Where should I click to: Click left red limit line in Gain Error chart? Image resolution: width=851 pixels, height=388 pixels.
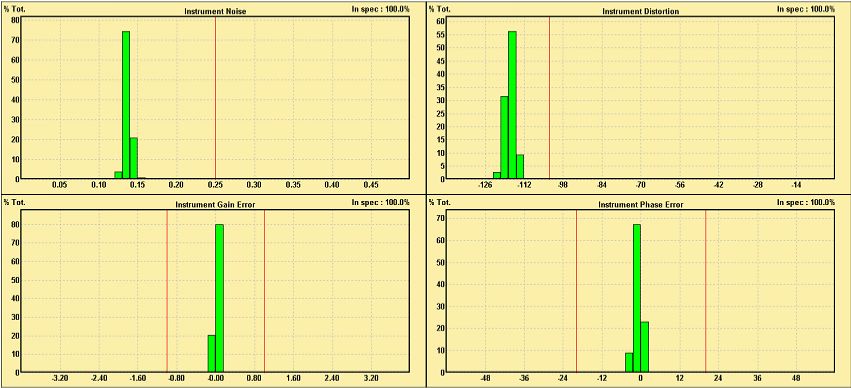pyautogui.click(x=167, y=291)
